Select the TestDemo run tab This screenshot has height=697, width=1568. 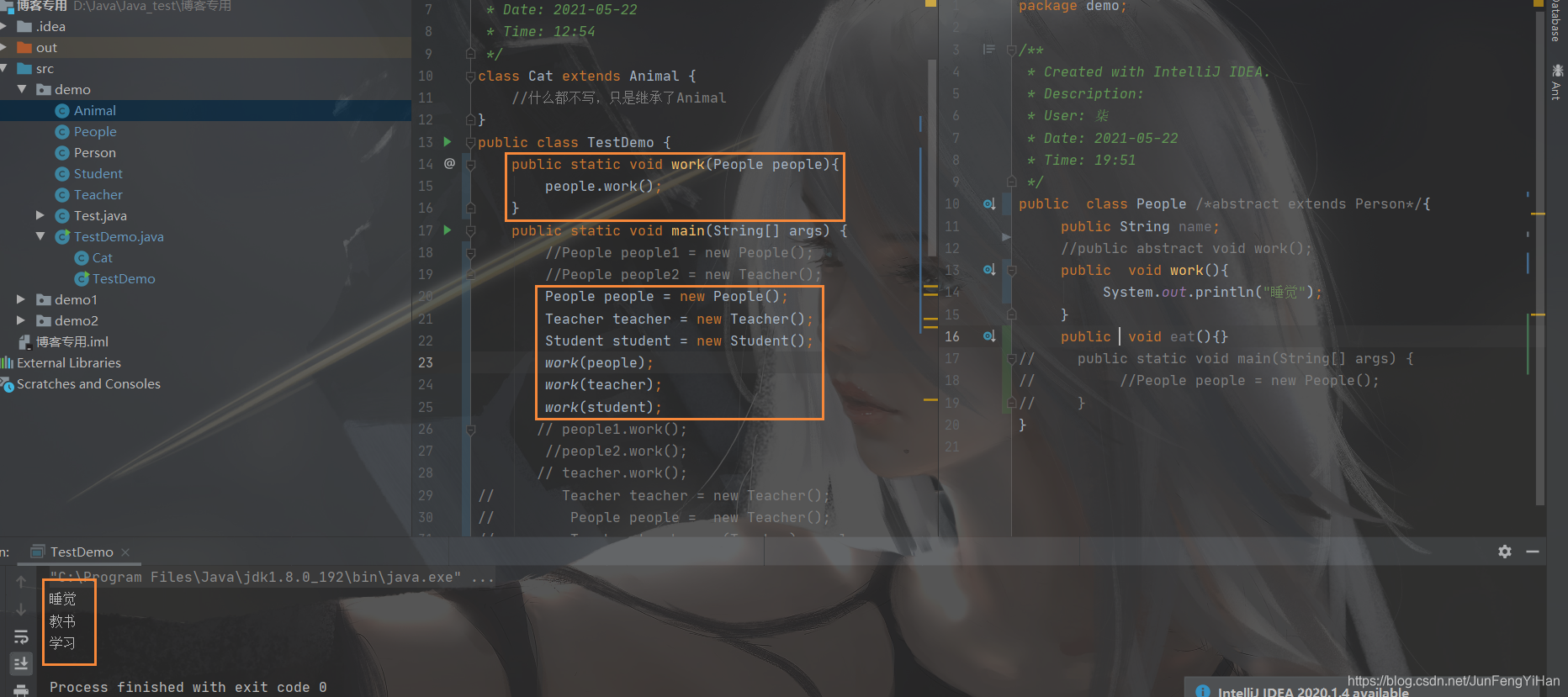pyautogui.click(x=81, y=552)
